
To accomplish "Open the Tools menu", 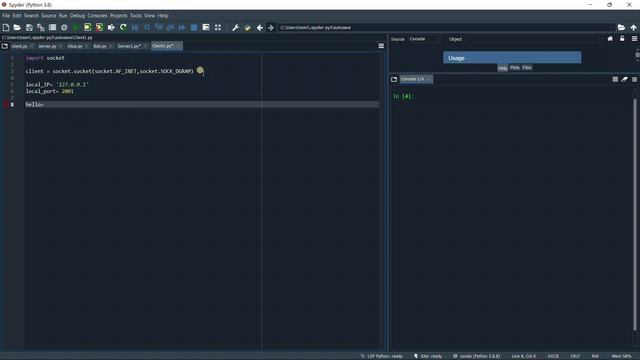I will pyautogui.click(x=136, y=16).
